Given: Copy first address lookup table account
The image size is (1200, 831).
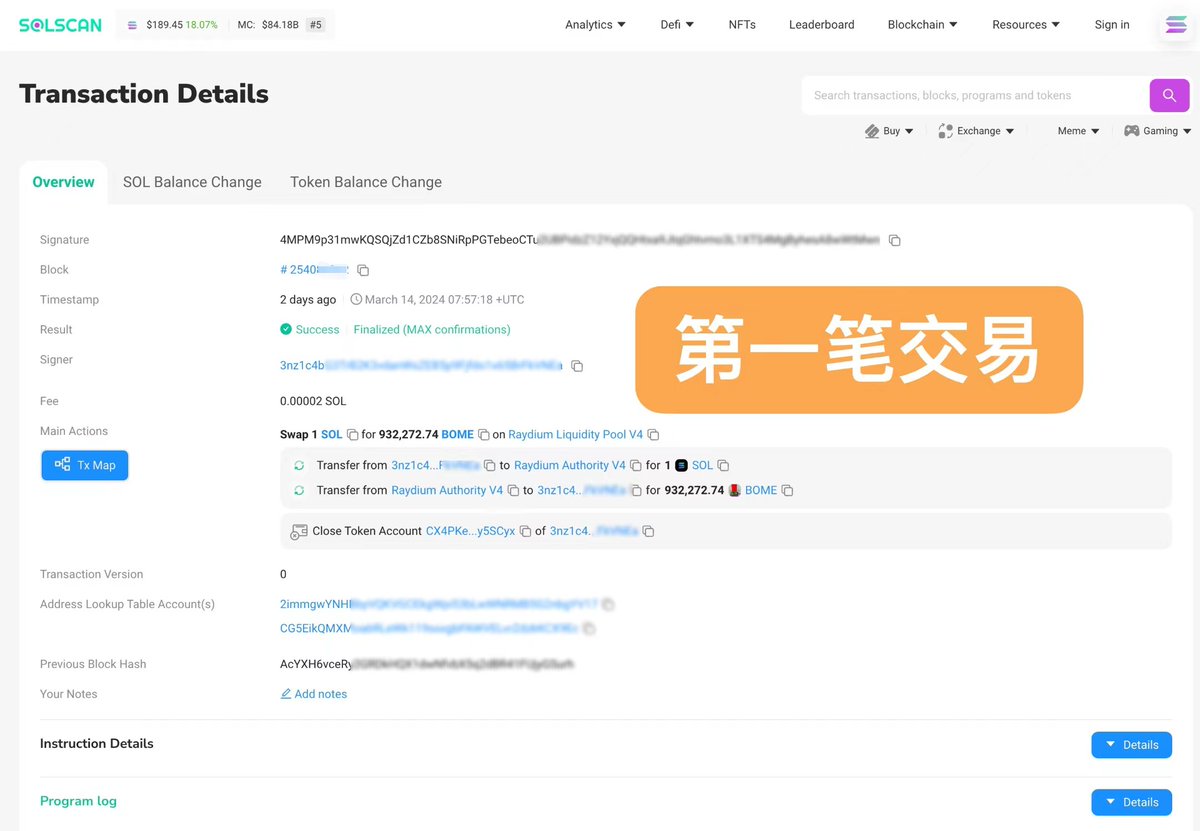Looking at the screenshot, I should pos(608,605).
